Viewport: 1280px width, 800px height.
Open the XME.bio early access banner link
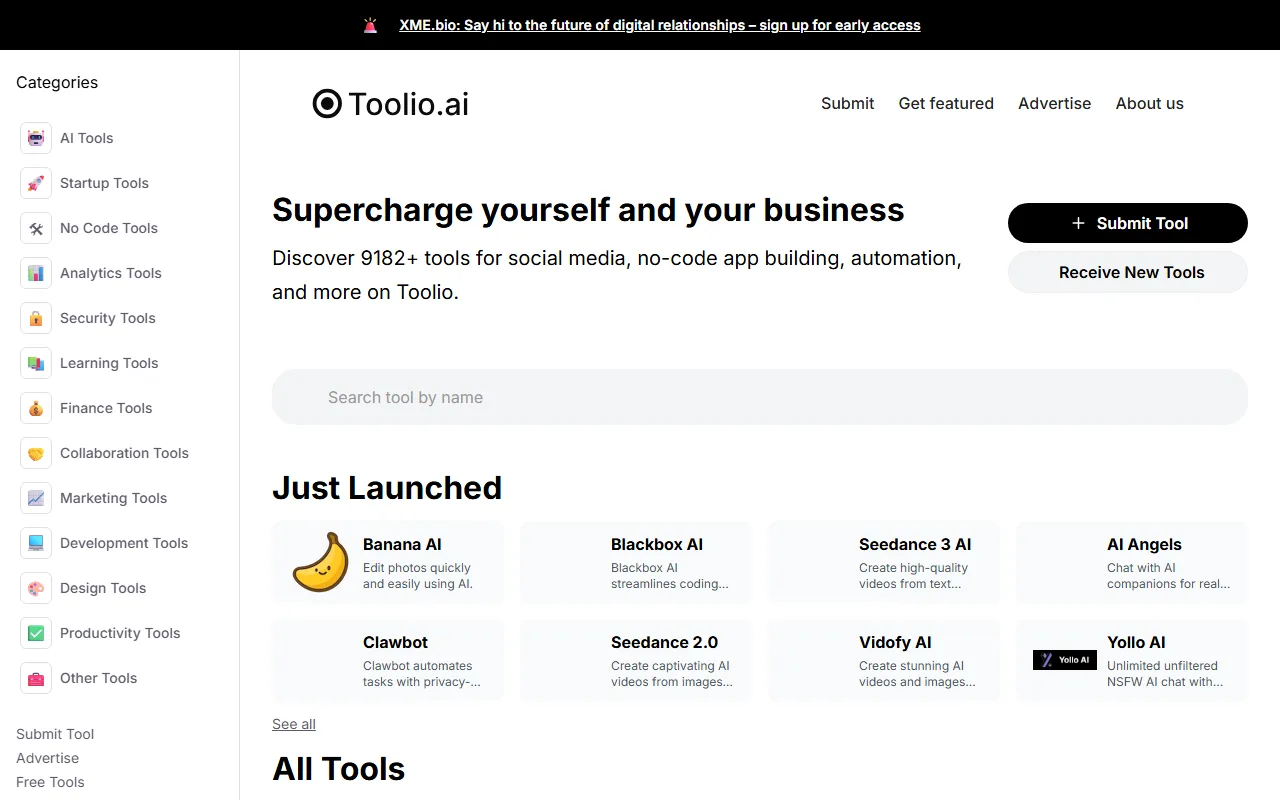click(x=659, y=25)
